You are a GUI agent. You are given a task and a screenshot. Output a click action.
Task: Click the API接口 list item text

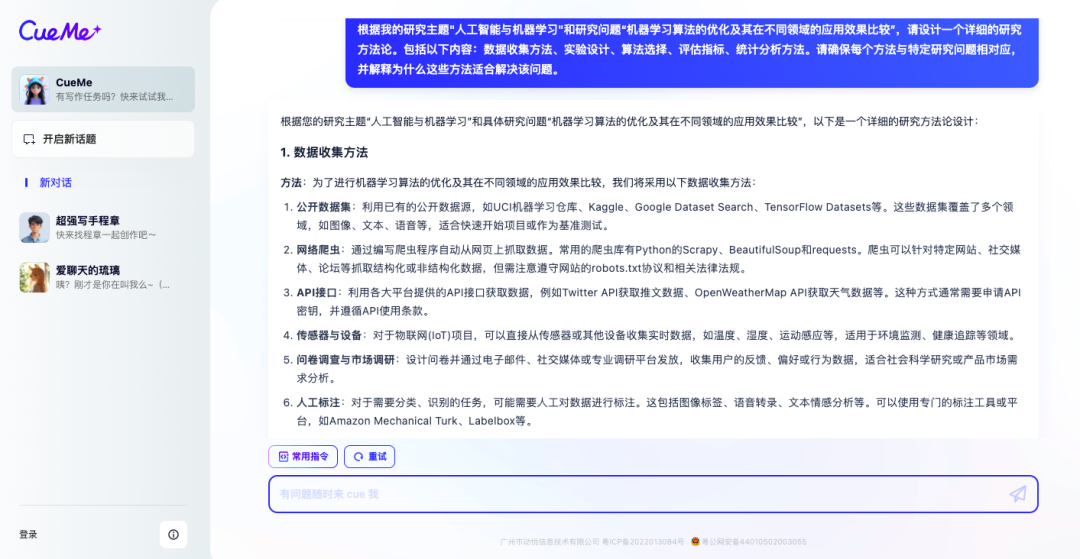(x=658, y=302)
